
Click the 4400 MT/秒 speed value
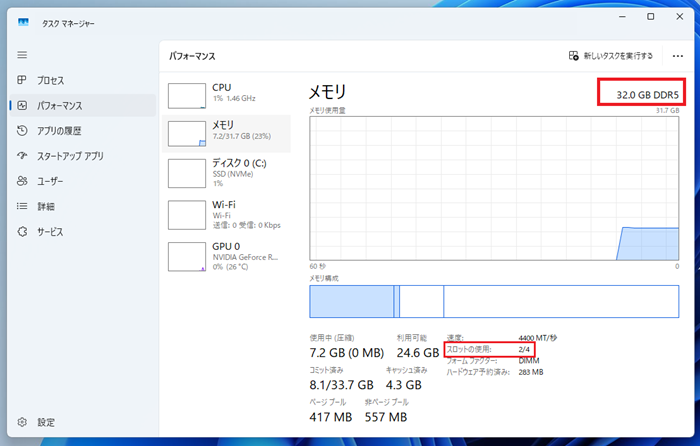tap(538, 338)
